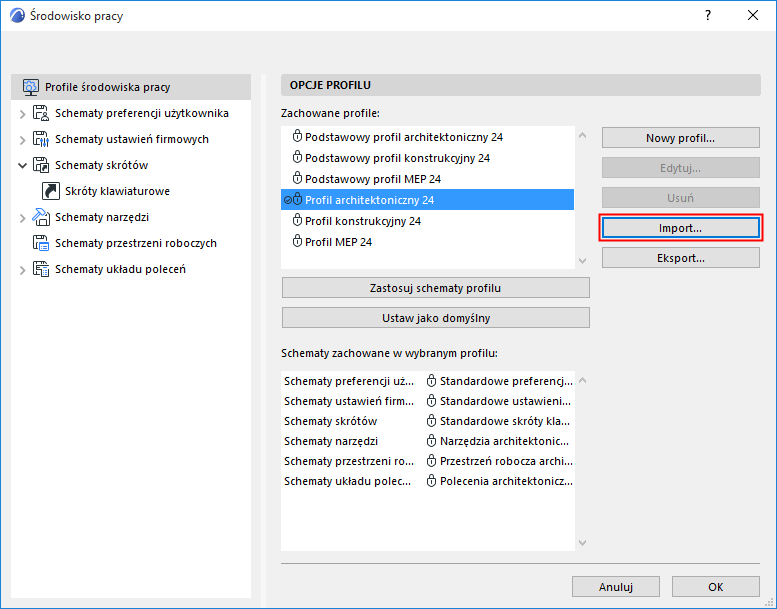Click lock icon of Profil MEP 24
This screenshot has width=777, height=609.
[297, 241]
